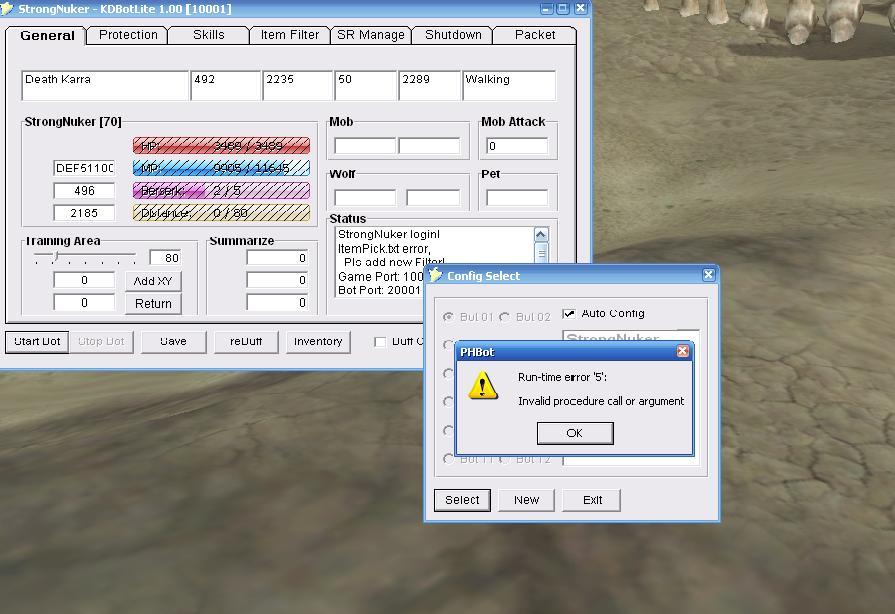This screenshot has width=895, height=614.
Task: Switch to the Shutdown tab
Action: (453, 35)
